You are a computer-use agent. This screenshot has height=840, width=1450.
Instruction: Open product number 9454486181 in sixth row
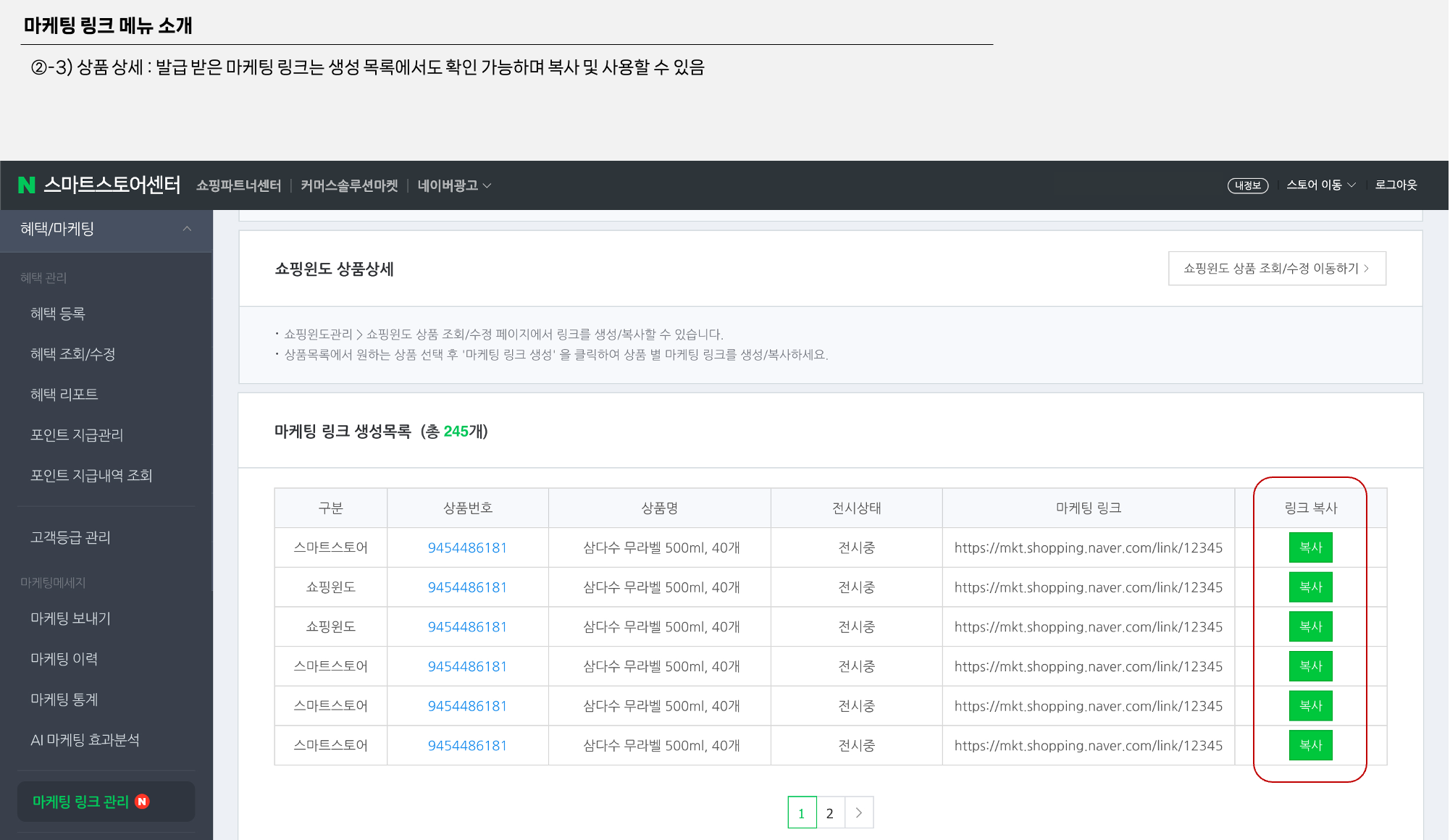pos(467,746)
